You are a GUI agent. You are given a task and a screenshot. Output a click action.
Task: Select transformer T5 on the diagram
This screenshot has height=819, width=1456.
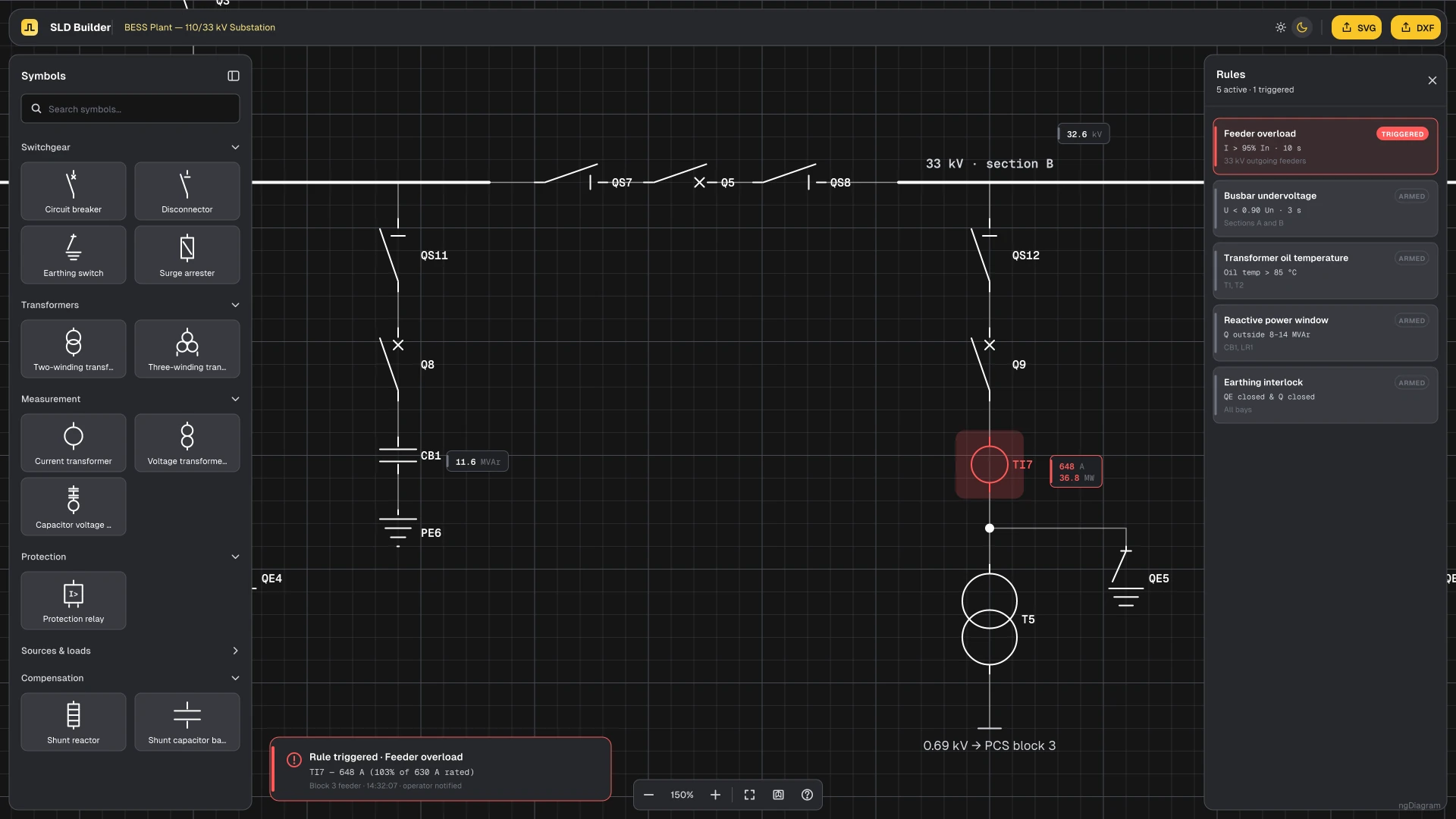(990, 619)
